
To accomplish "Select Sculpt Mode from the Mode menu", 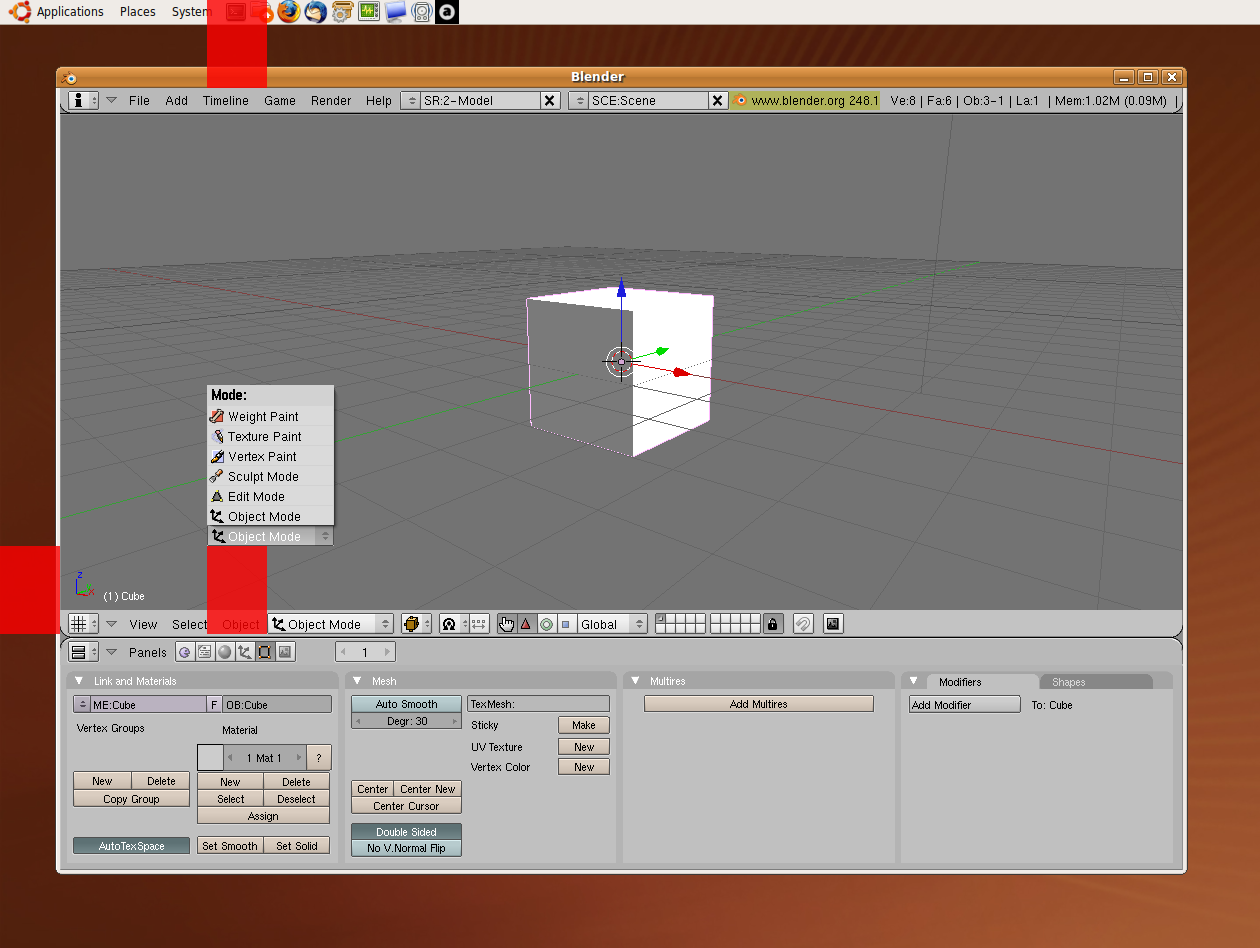I will (263, 477).
